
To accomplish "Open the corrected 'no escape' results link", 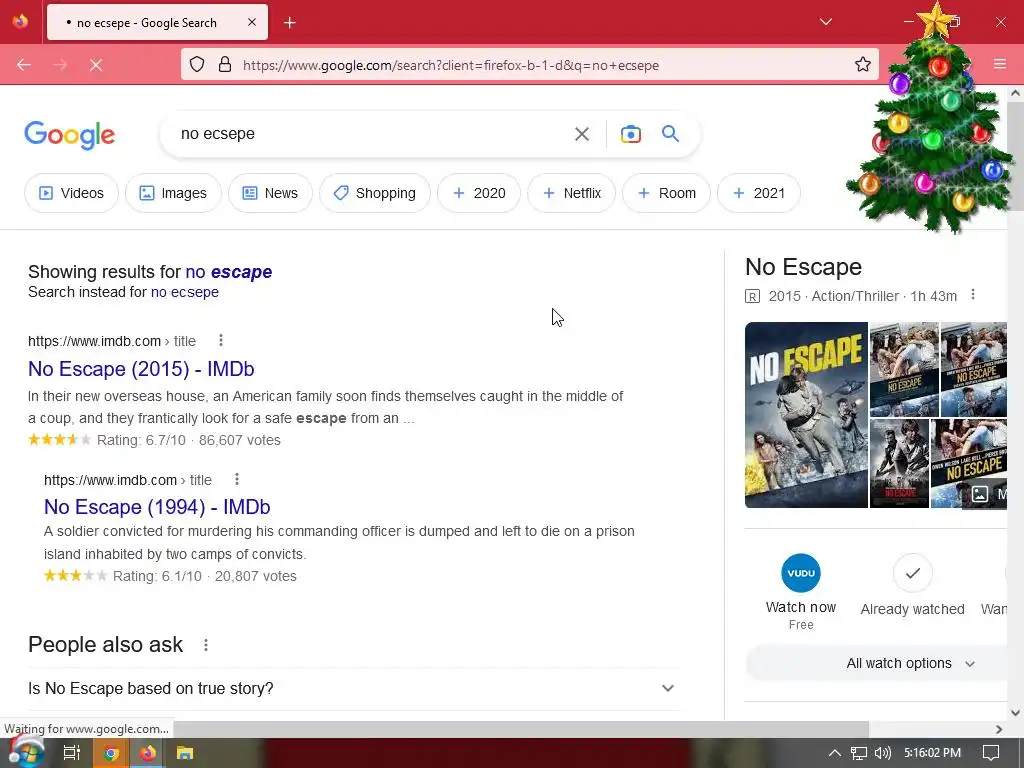I will [229, 272].
